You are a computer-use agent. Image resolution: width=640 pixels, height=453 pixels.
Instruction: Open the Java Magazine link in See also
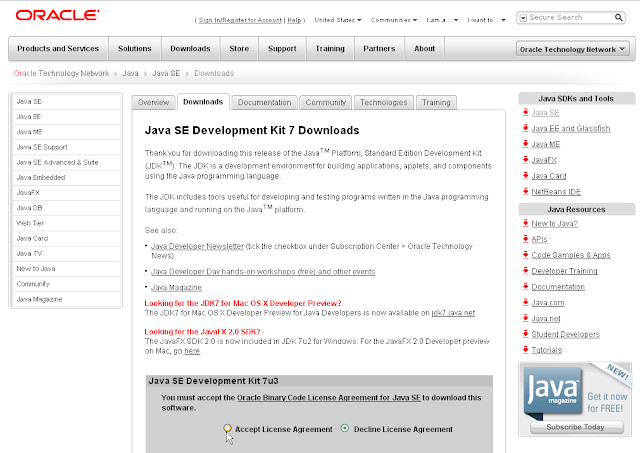pos(176,287)
